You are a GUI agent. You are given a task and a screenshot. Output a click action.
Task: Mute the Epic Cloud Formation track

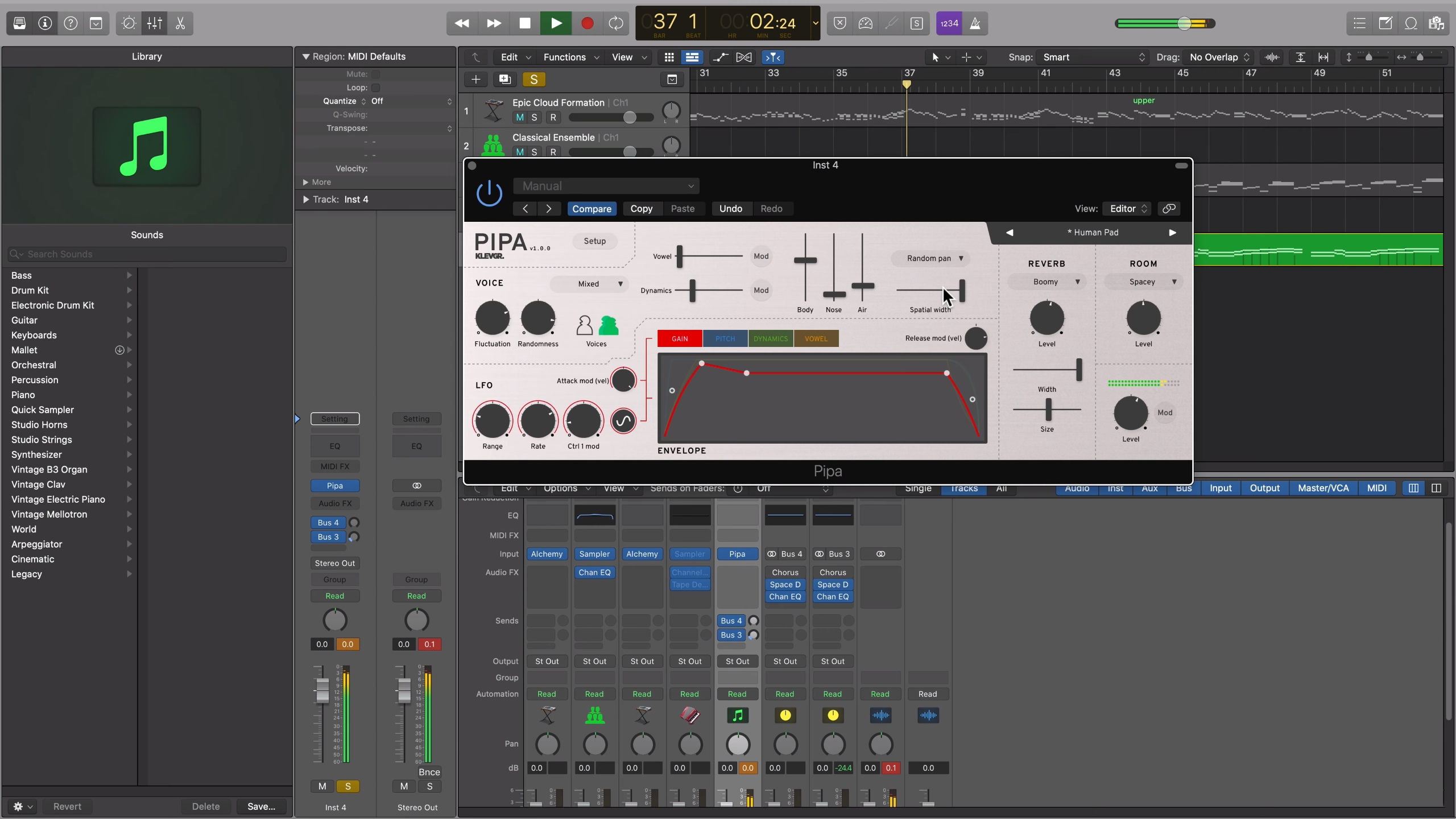click(520, 118)
